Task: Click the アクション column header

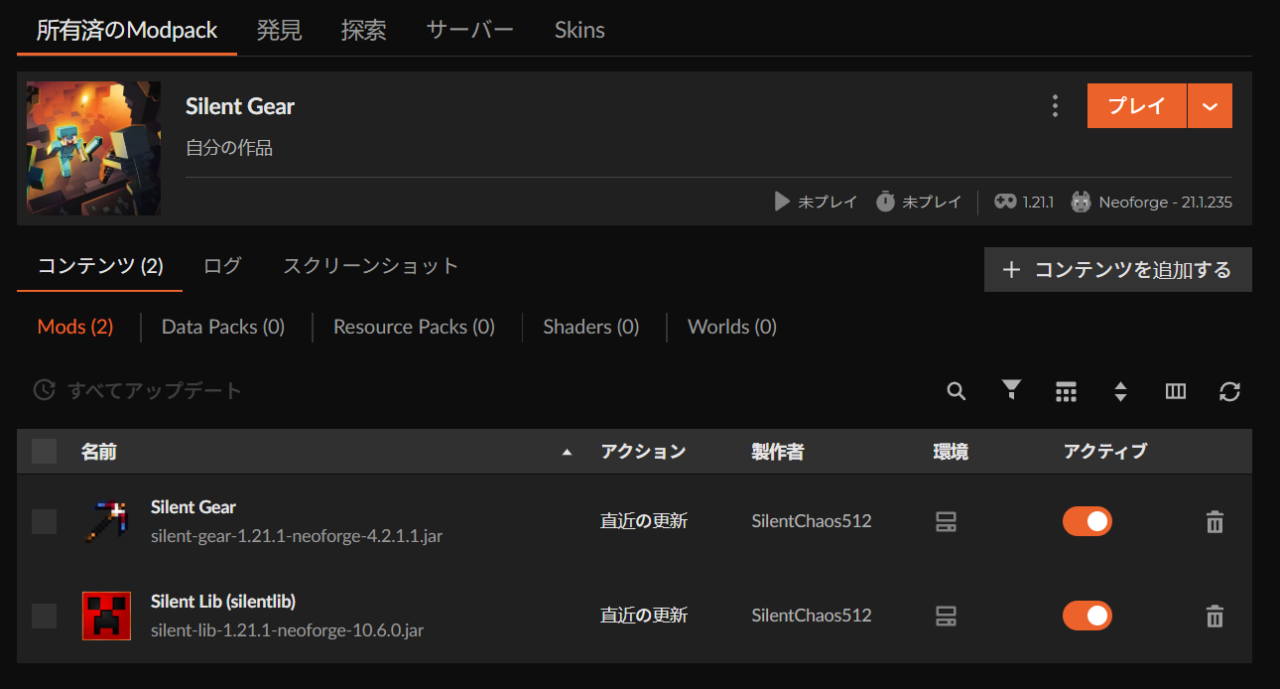Action: (x=644, y=452)
